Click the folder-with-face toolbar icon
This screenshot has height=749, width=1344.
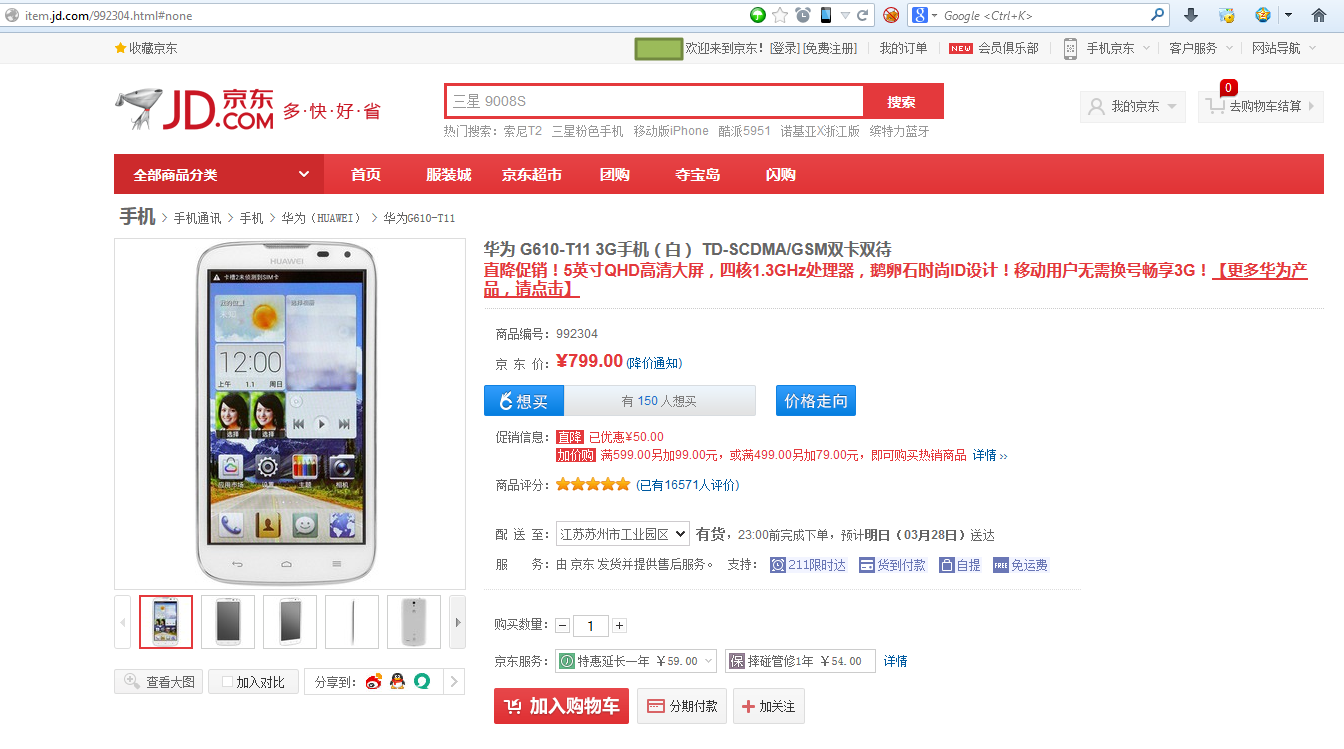(x=1227, y=15)
